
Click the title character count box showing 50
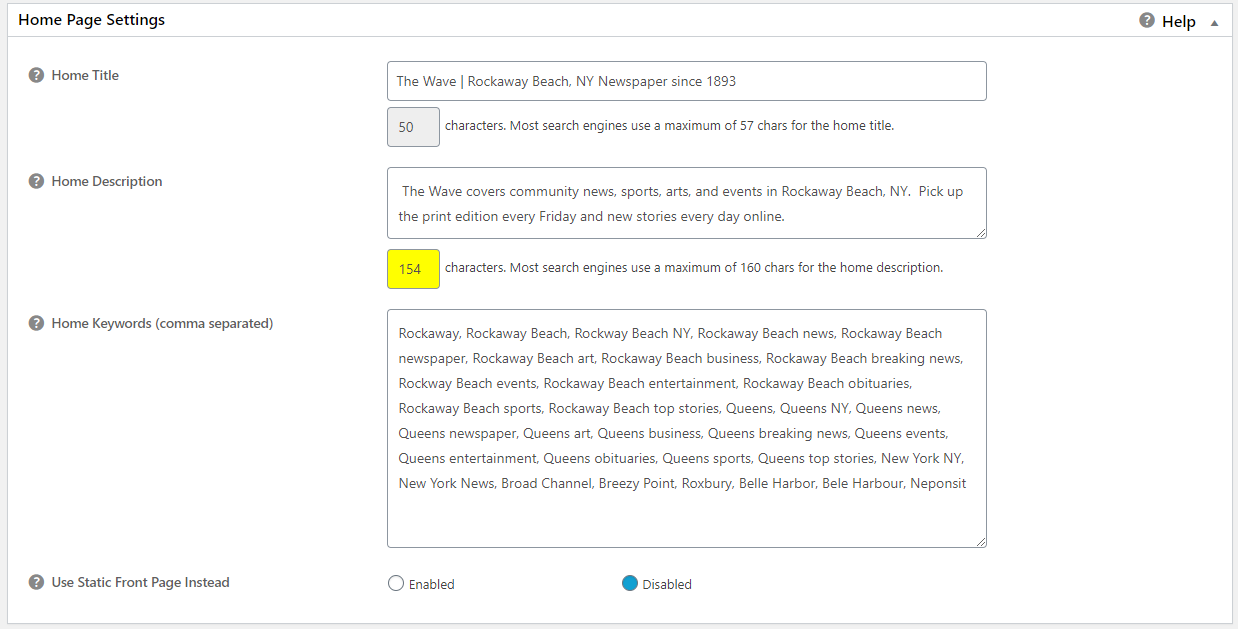(x=413, y=127)
